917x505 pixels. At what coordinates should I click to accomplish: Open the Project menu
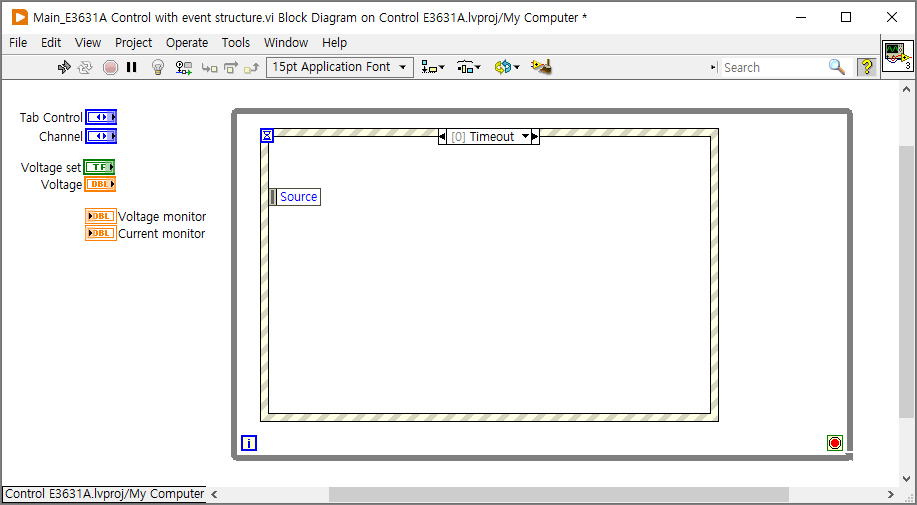(x=133, y=43)
